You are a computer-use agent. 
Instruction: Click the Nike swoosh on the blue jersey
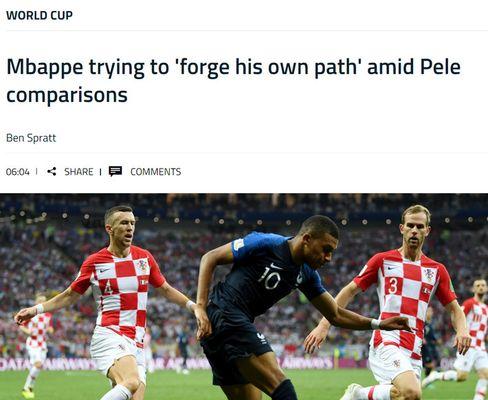click(x=277, y=267)
